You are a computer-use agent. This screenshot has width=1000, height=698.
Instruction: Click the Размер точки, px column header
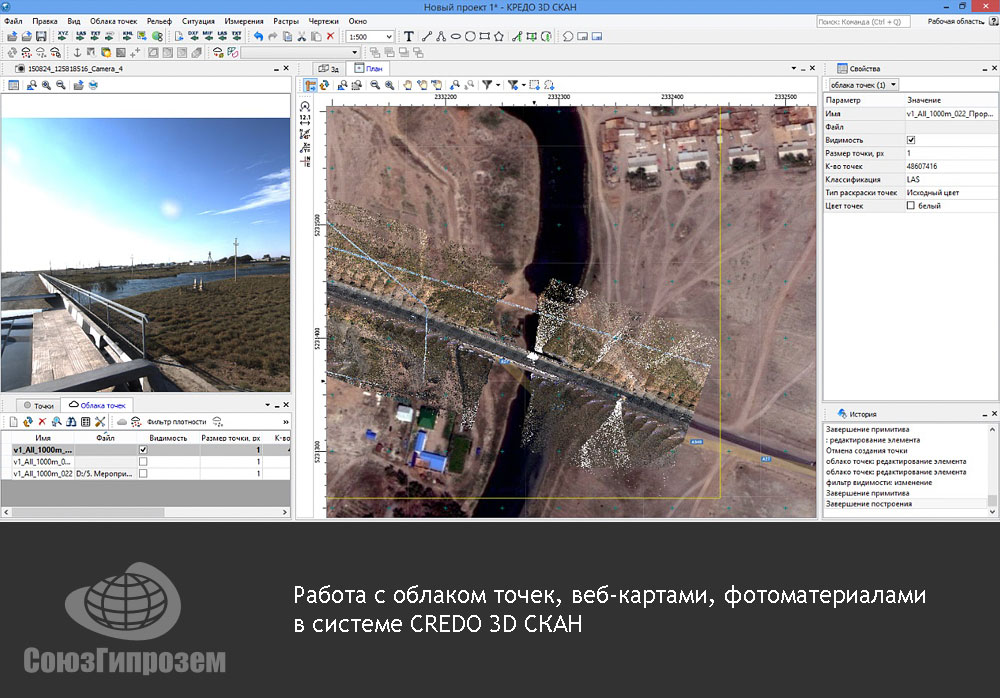pos(231,438)
